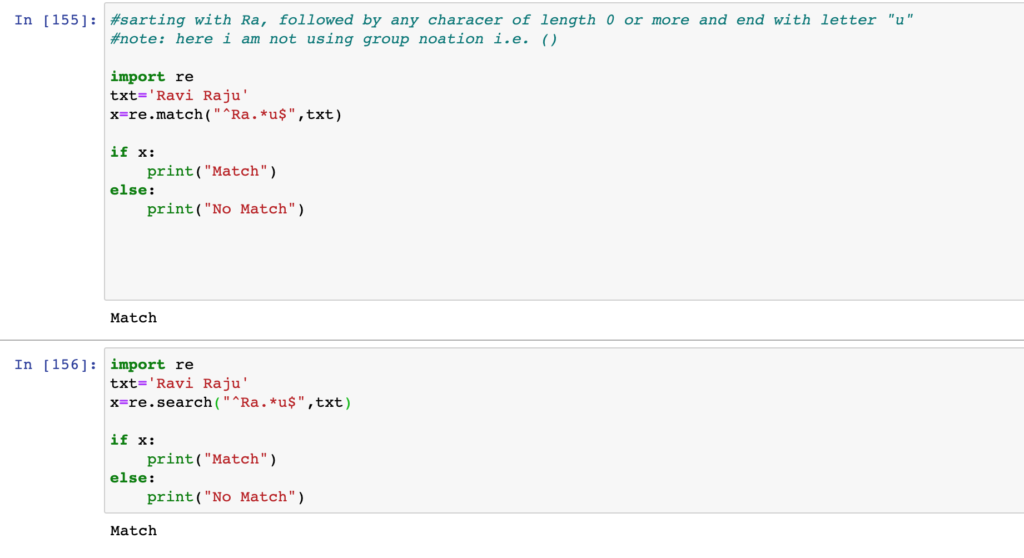Click the Match output of cell 156
The image size is (1024, 558).
click(x=133, y=531)
